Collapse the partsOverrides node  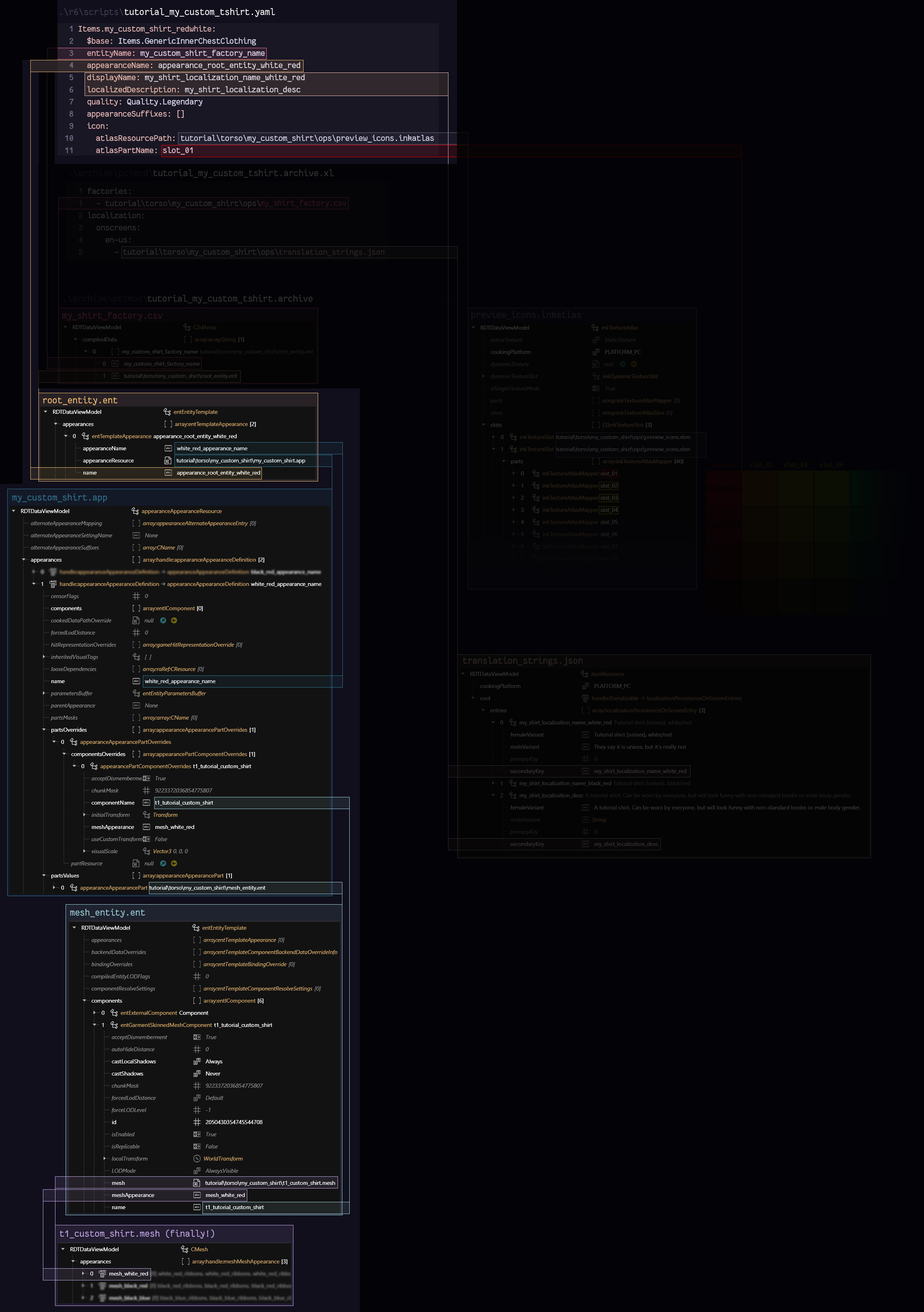44,730
